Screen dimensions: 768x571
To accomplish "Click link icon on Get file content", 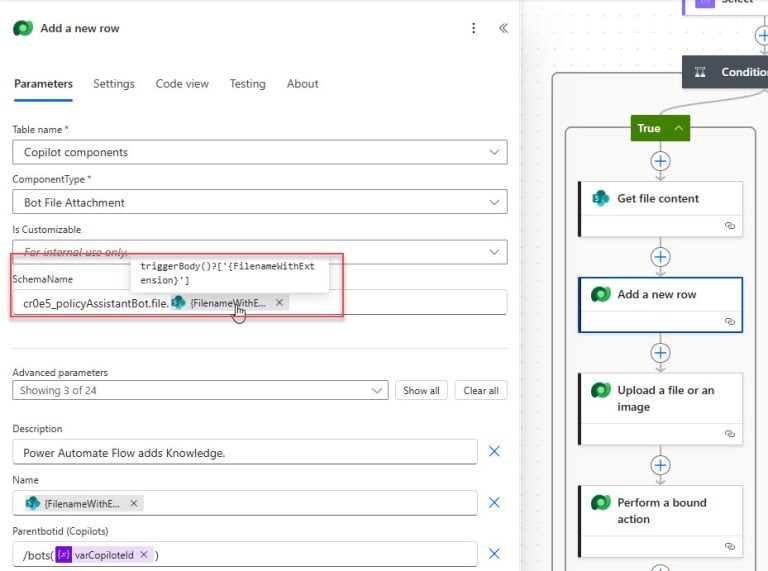I will coord(730,226).
